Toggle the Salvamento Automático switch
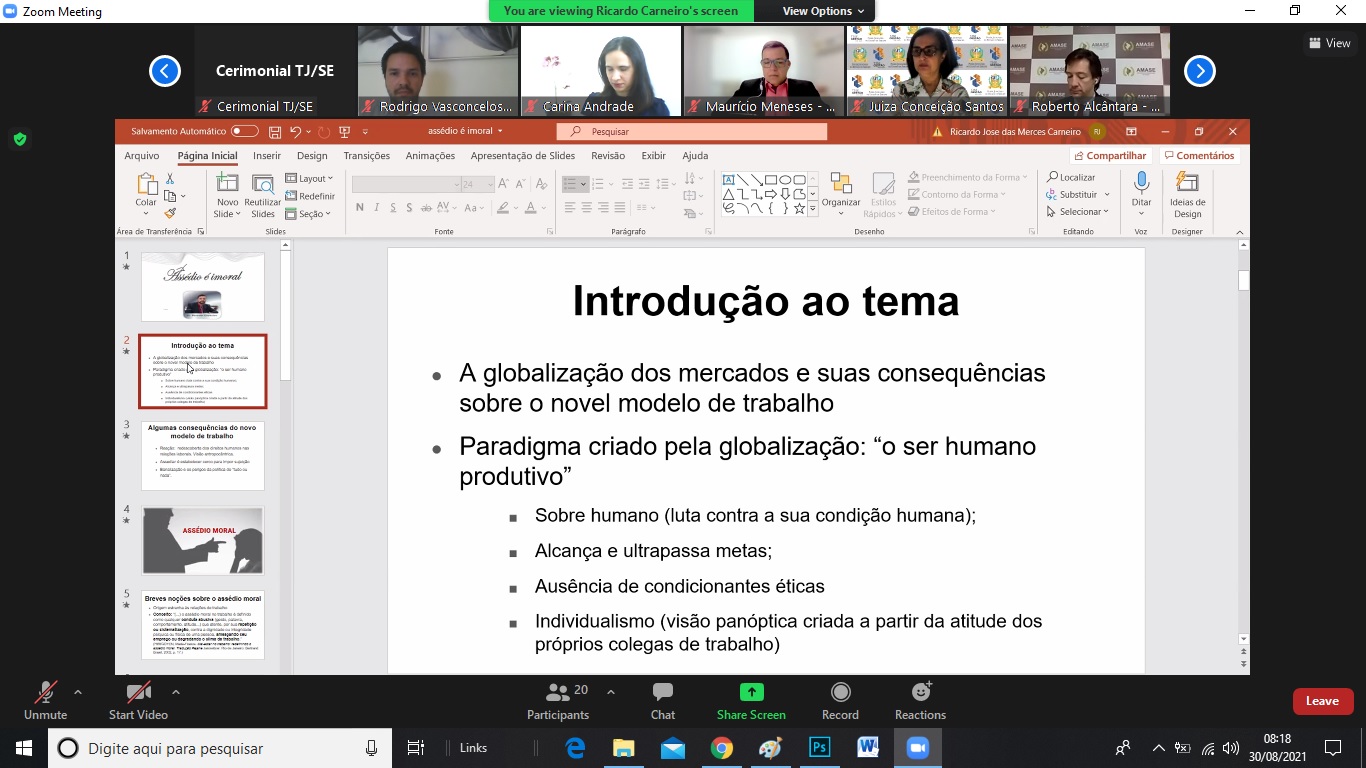1366x768 pixels. click(244, 131)
